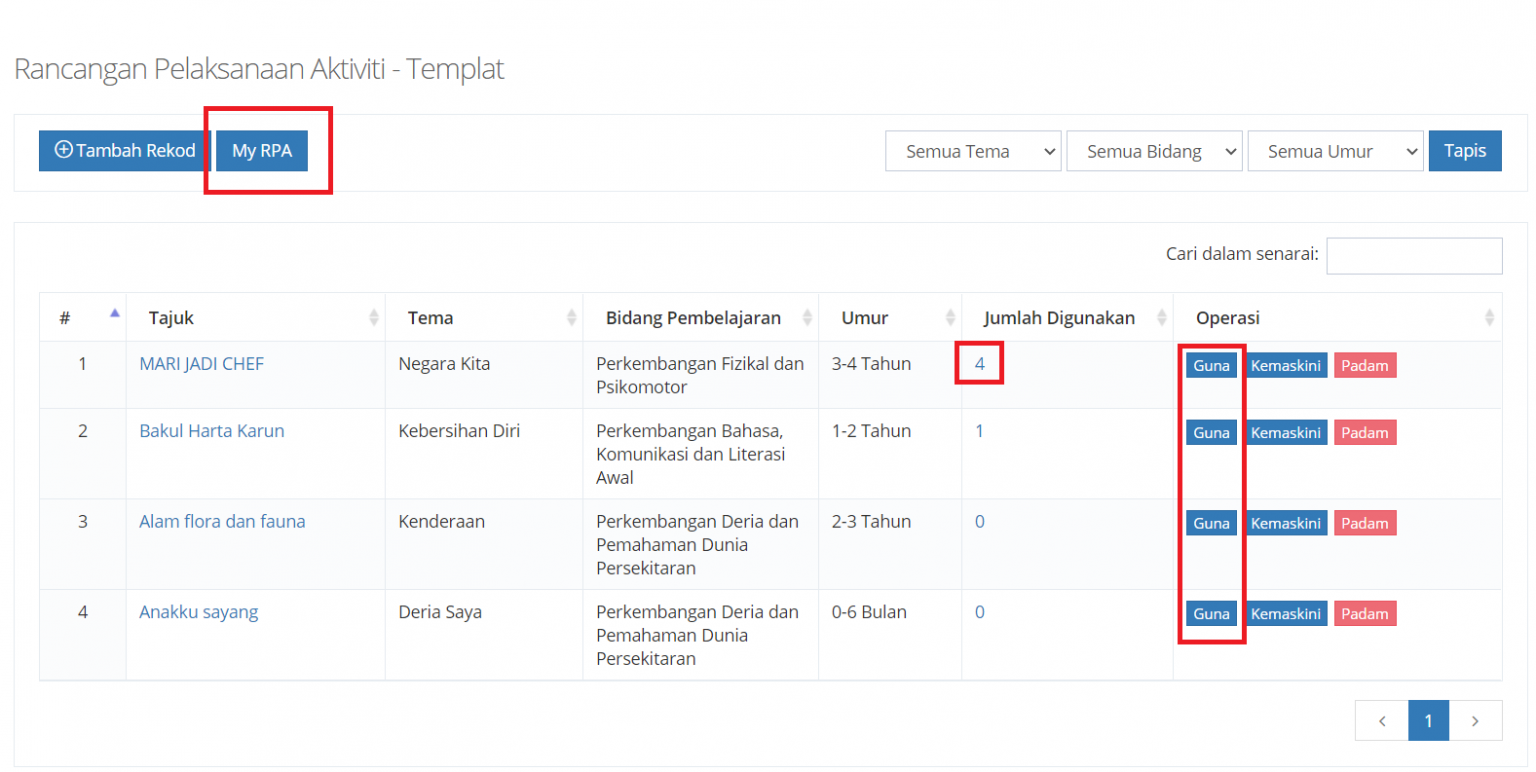Click the plus icon on Tambah Rekod
1536x772 pixels.
[63, 150]
